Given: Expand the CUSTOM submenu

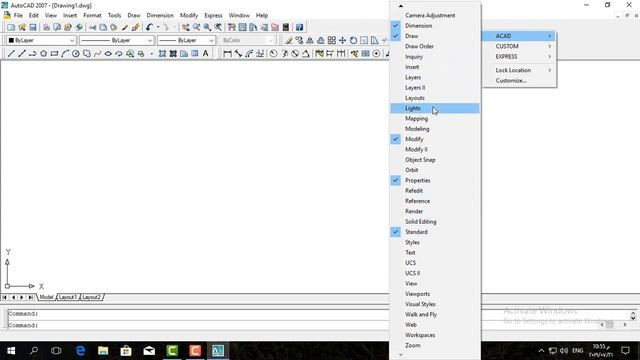Looking at the screenshot, I should click(x=519, y=46).
